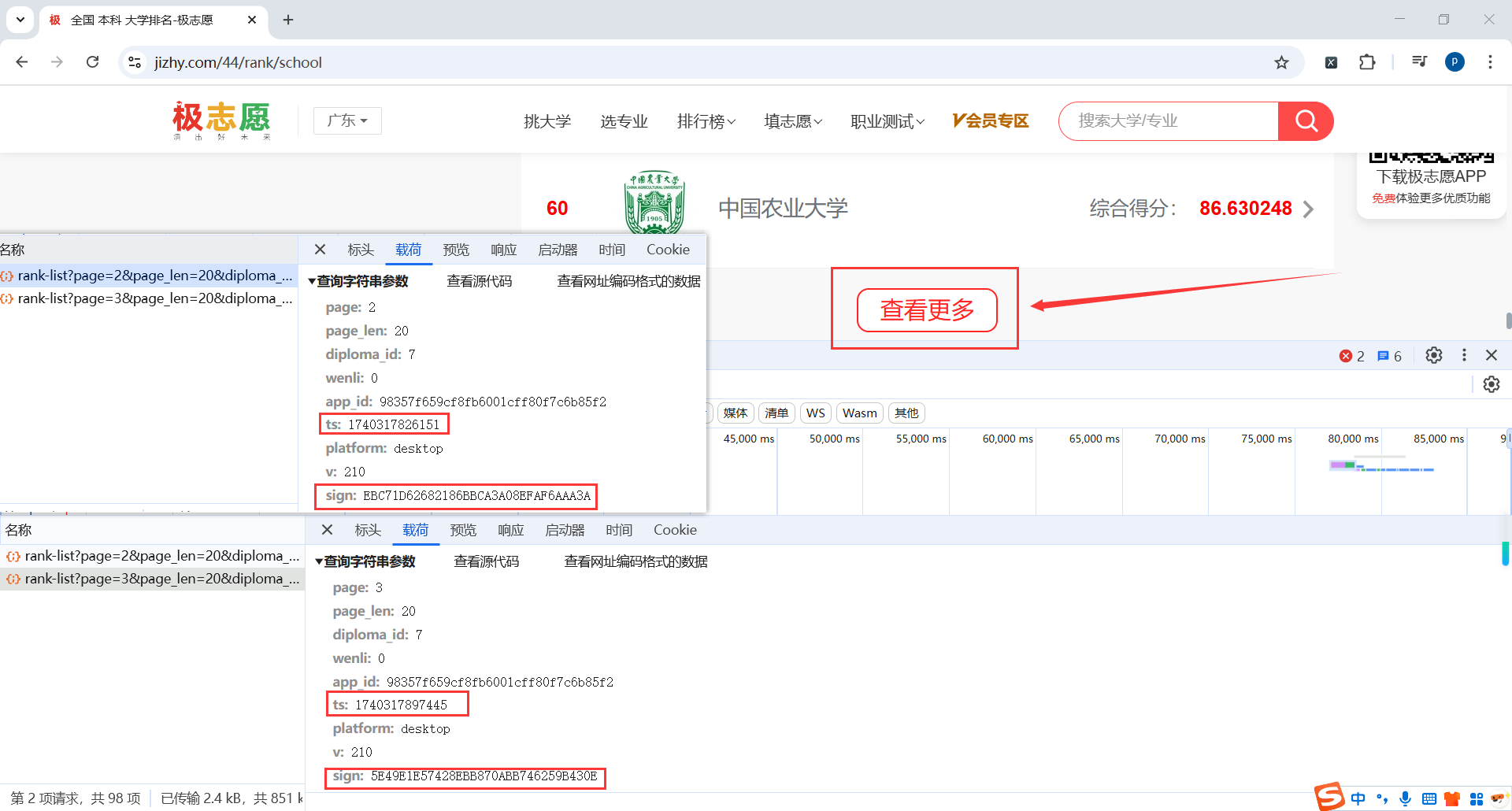Expand the 职业测试 navigation dropdown
1512x811 pixels.
pyautogui.click(x=888, y=121)
